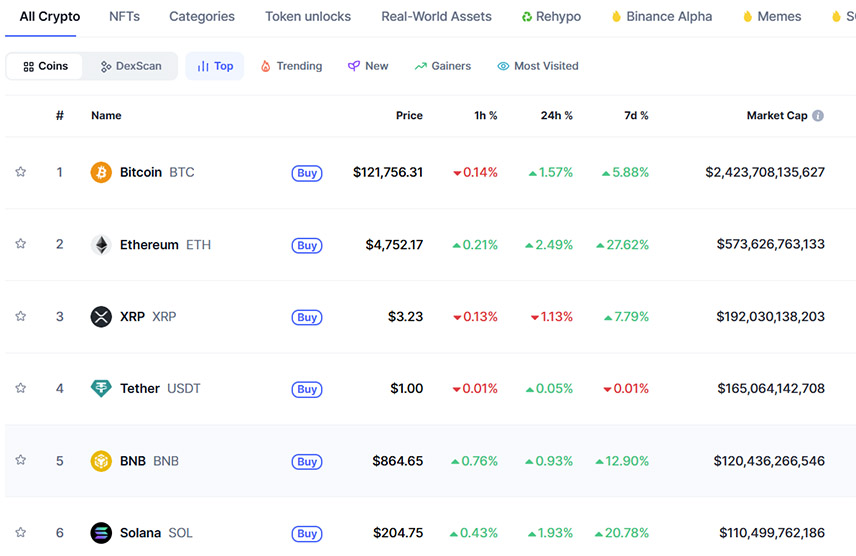
Task: Open the Bitcoin BTC name link
Action: coord(157,173)
